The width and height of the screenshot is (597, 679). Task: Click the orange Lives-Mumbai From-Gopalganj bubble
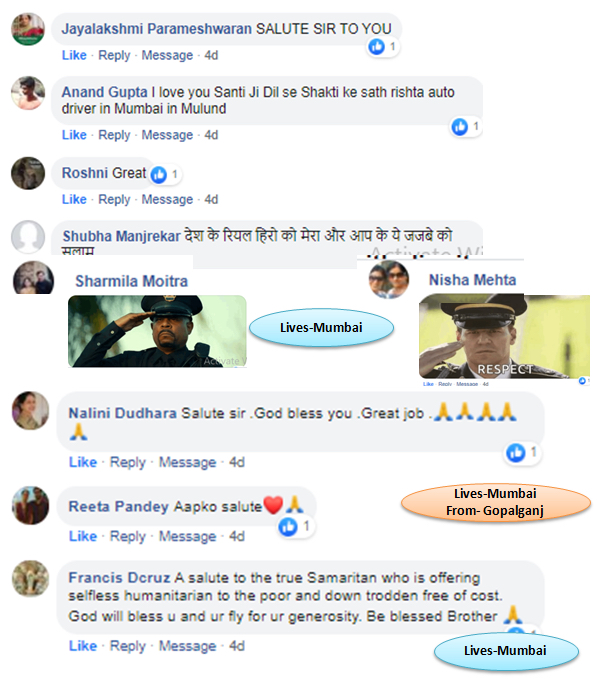(496, 502)
